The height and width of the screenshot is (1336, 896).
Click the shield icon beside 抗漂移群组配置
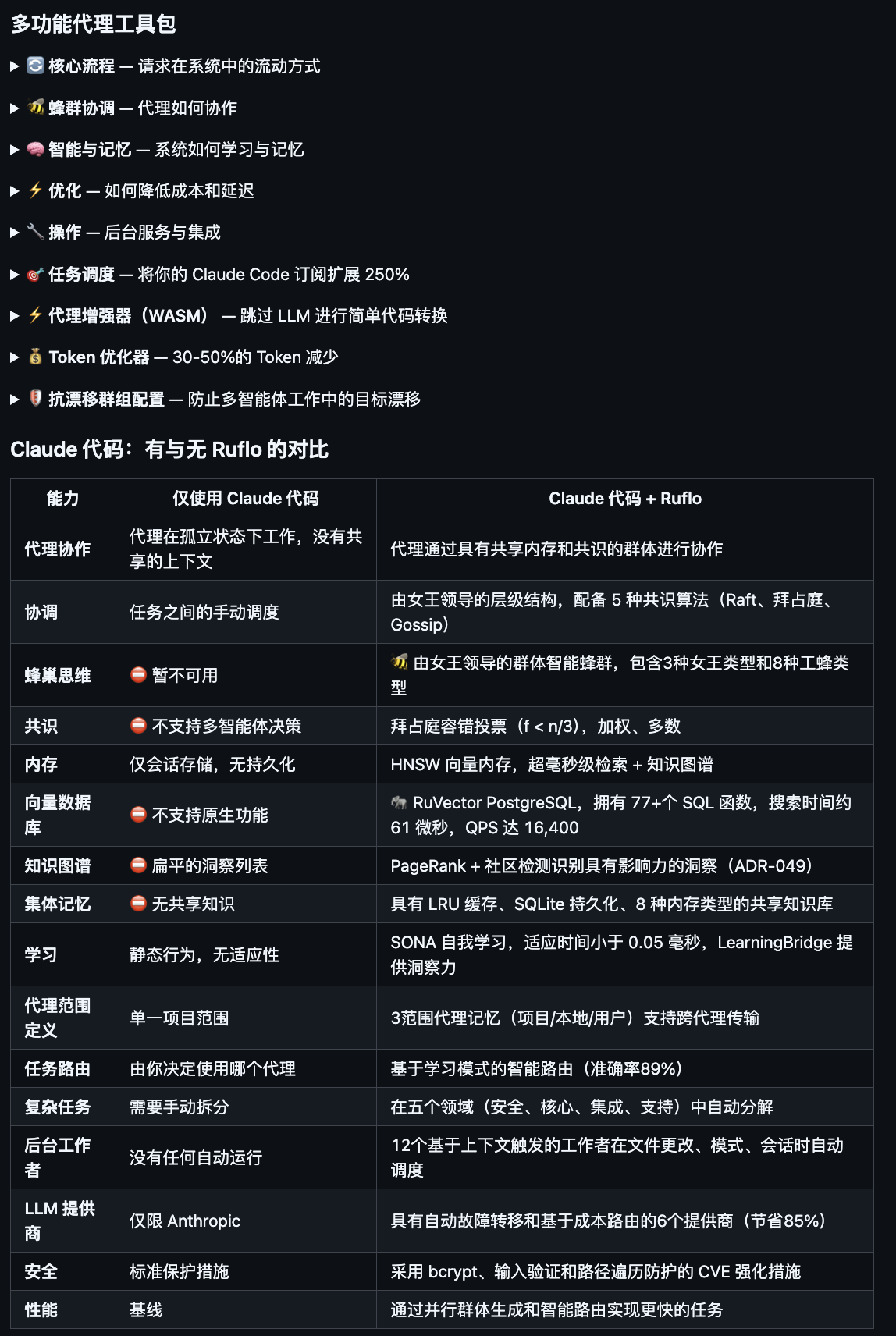tap(36, 400)
